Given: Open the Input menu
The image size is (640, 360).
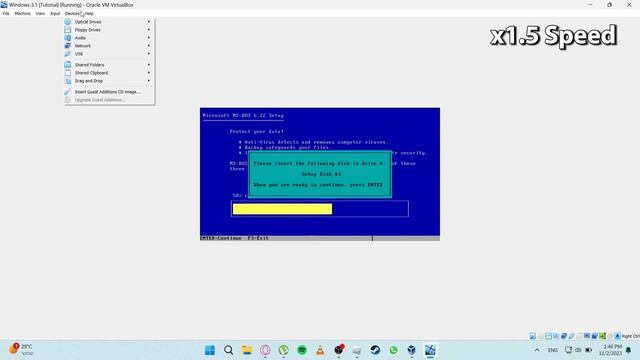Looking at the screenshot, I should point(55,13).
